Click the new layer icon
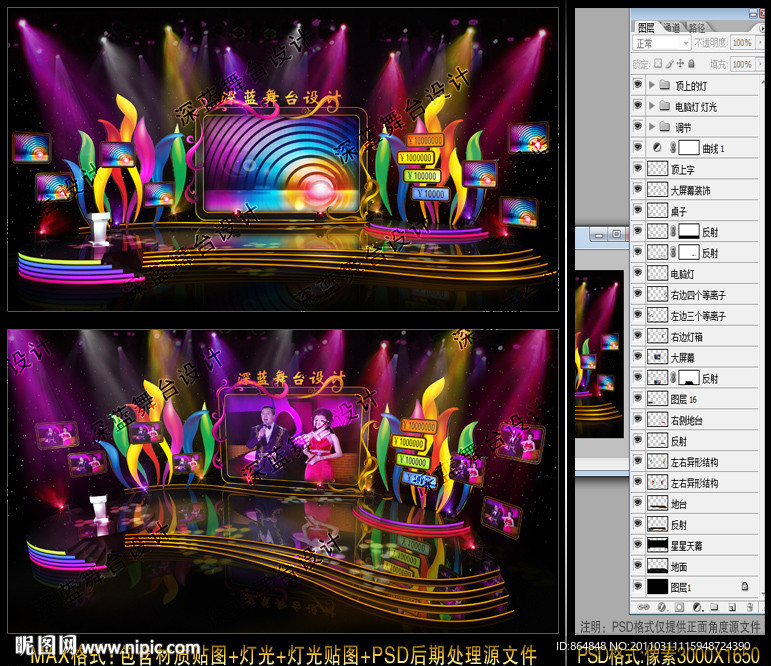Screen dimensions: 771x666 (731, 607)
